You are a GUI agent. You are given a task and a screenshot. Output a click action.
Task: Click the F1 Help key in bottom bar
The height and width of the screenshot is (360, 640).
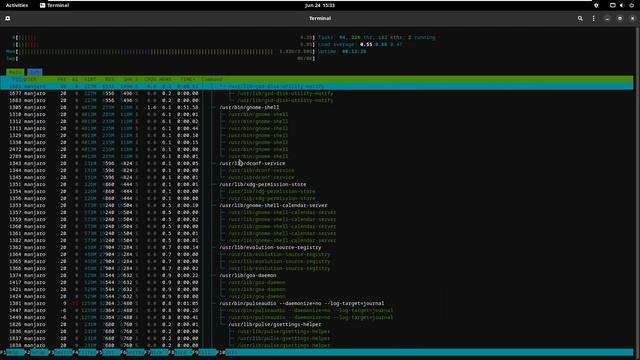click(x=12, y=352)
